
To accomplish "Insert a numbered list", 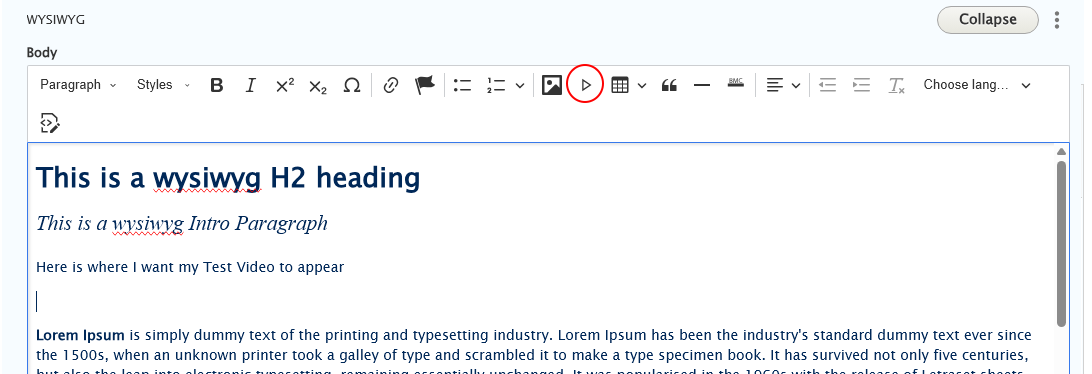I will 496,86.
